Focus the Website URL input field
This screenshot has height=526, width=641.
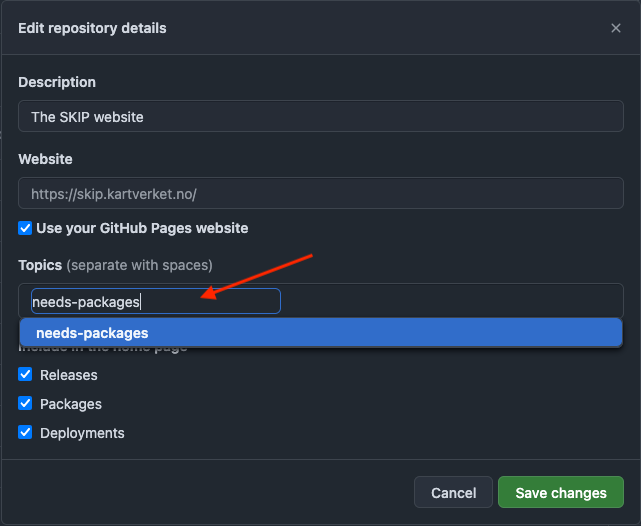(320, 192)
